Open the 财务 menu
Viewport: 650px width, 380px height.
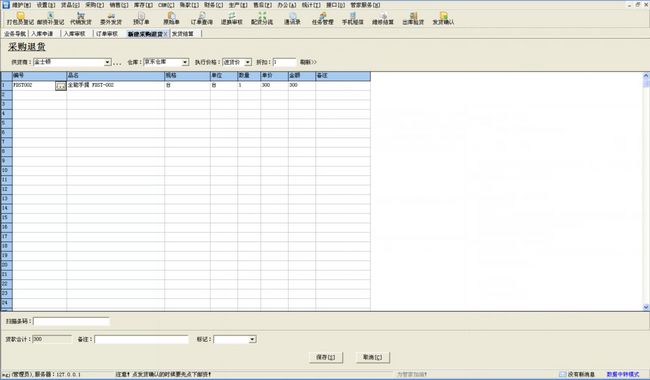213,5
